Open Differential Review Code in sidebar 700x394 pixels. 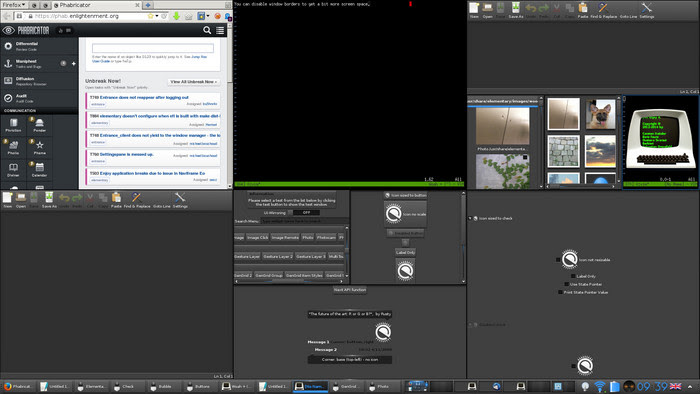click(39, 46)
